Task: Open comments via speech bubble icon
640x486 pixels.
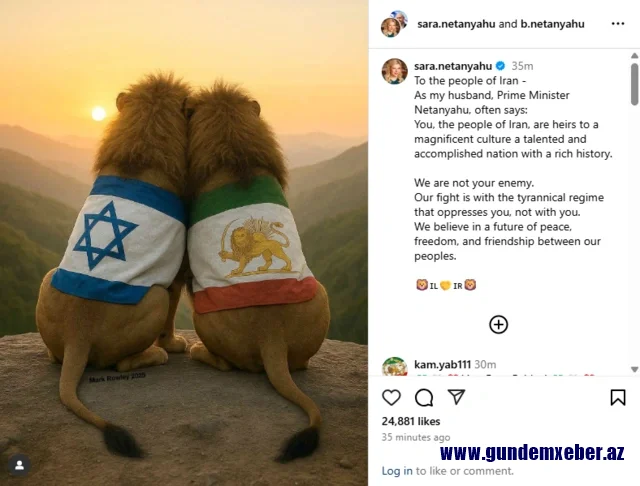Action: 424,397
